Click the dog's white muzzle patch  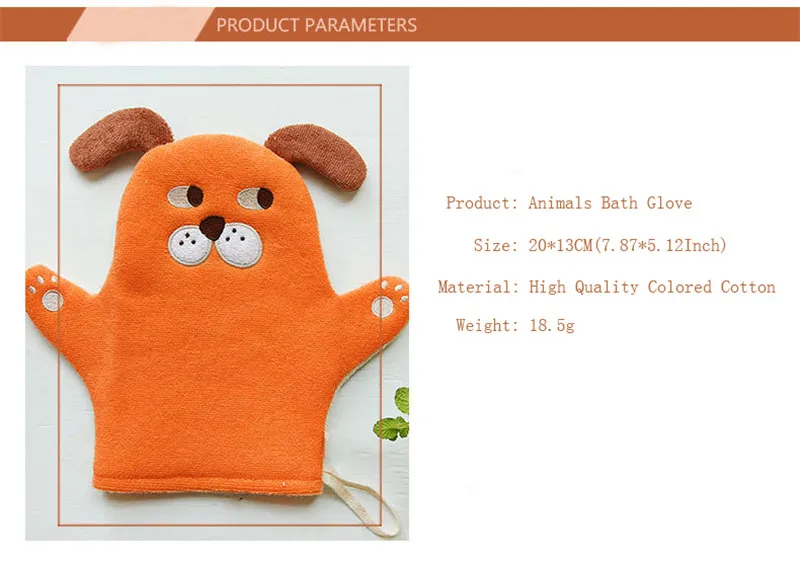[215, 245]
